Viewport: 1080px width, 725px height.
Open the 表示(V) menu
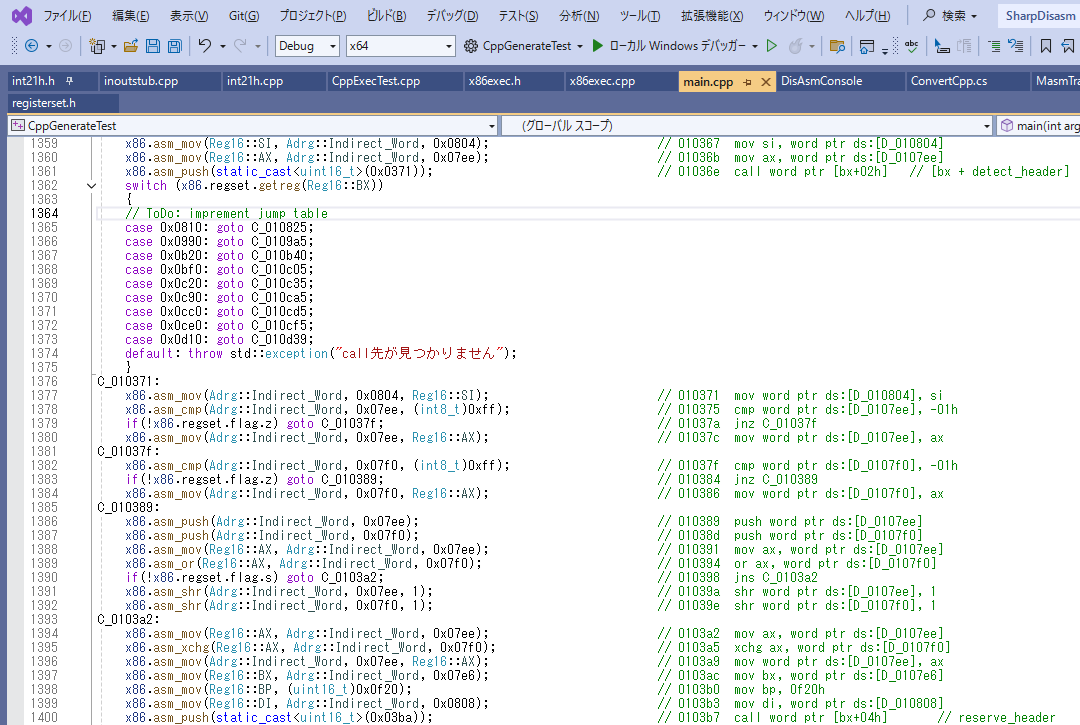pos(189,15)
